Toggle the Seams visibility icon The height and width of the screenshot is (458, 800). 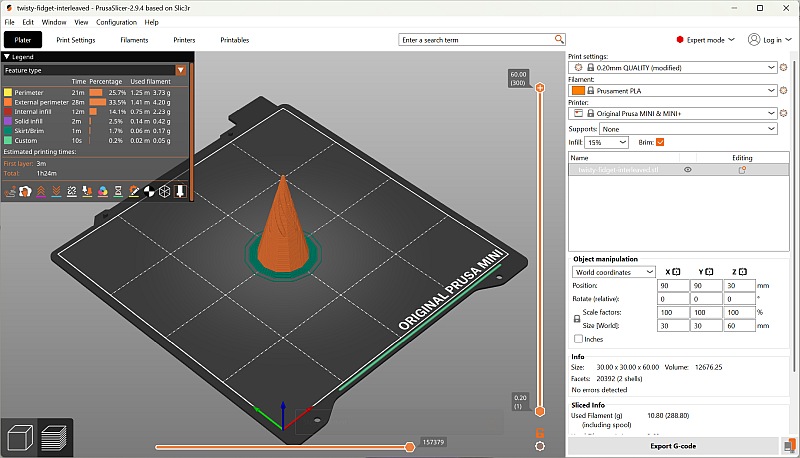tap(72, 191)
